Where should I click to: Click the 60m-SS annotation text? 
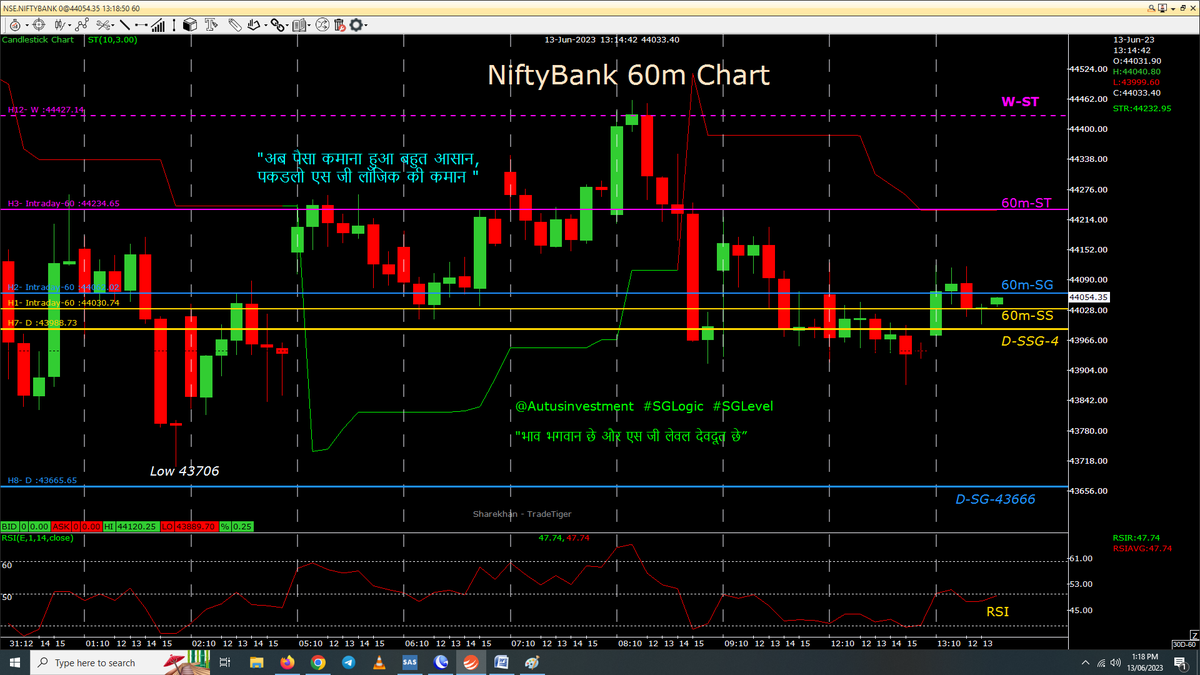[1027, 315]
